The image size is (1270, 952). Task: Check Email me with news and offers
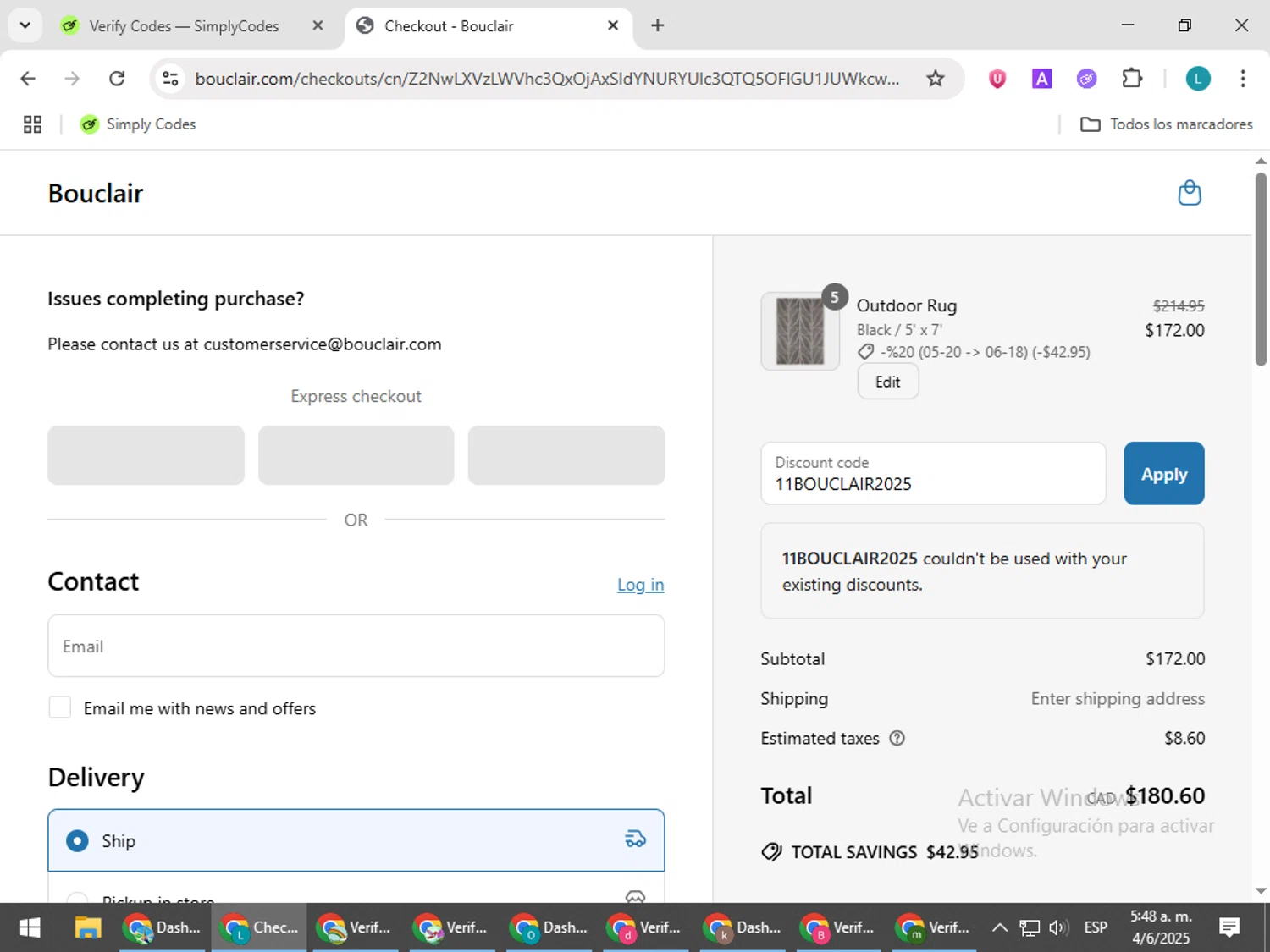(x=59, y=707)
